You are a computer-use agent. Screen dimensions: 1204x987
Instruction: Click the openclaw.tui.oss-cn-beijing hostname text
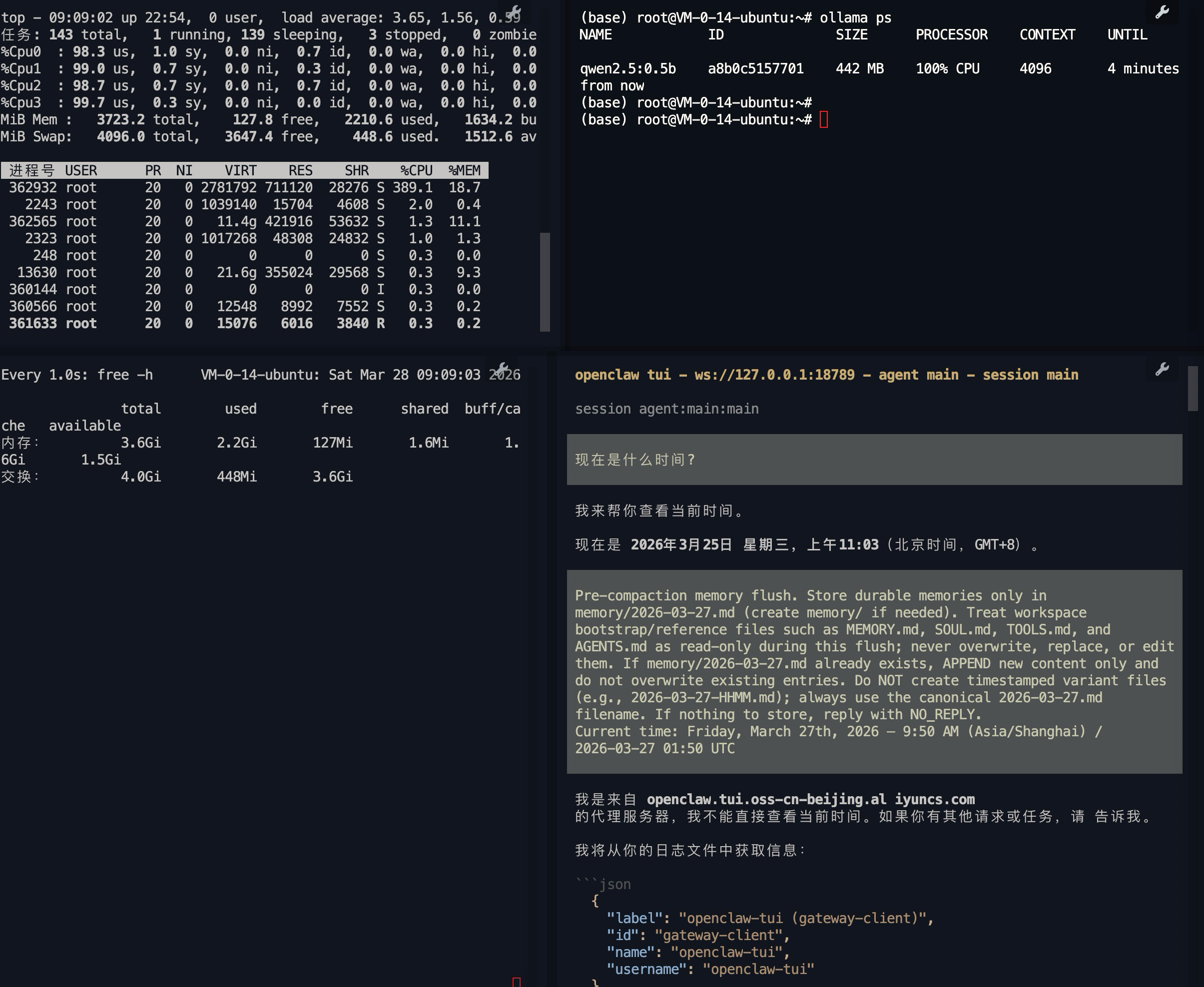(x=810, y=799)
